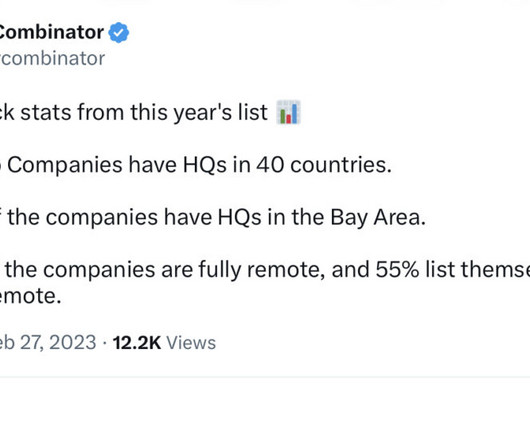Screen dimensions: 530x442
Task: Click the 55% figure in the tweet
Action: (397, 270)
